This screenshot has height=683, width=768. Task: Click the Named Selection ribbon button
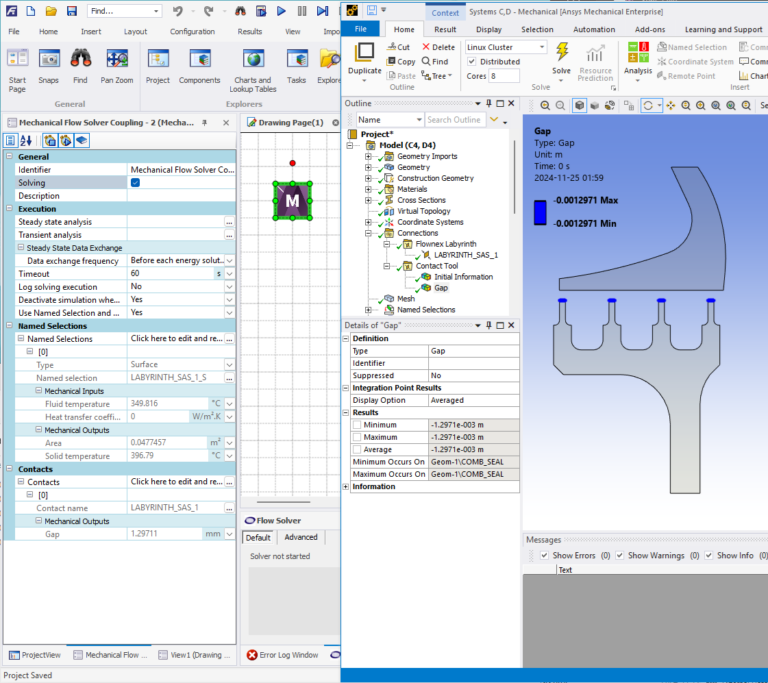pos(692,47)
